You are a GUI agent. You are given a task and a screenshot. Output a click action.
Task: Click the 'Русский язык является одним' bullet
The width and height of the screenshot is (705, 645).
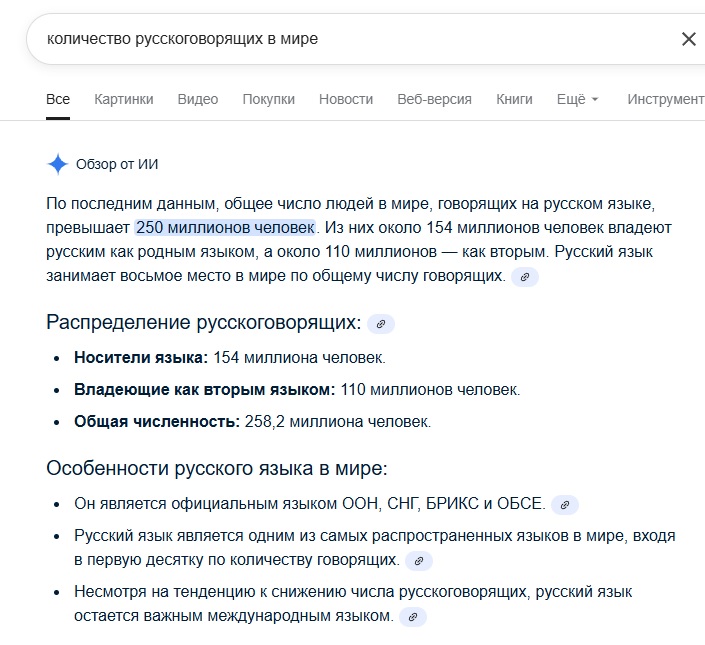click(375, 548)
